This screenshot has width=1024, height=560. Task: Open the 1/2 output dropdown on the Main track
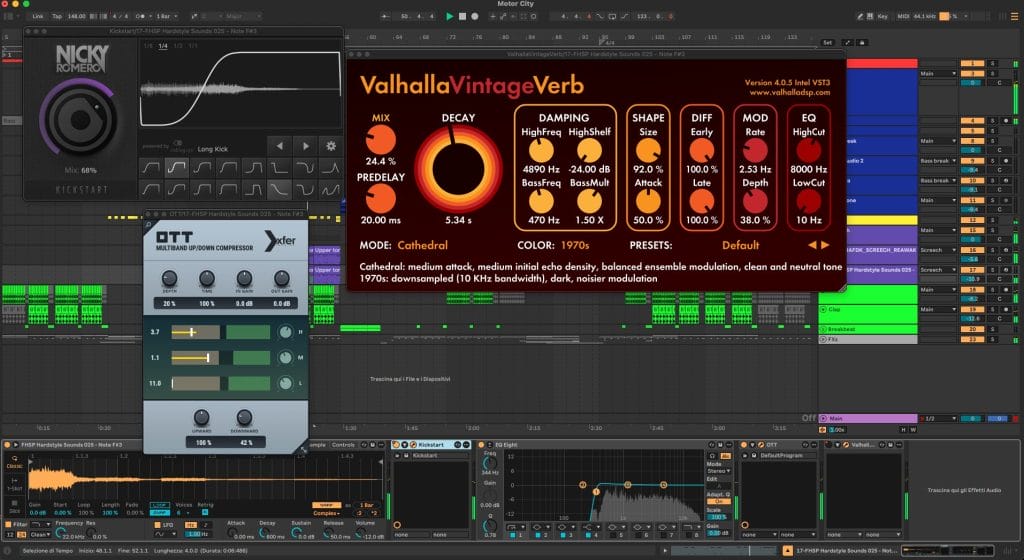coord(940,418)
